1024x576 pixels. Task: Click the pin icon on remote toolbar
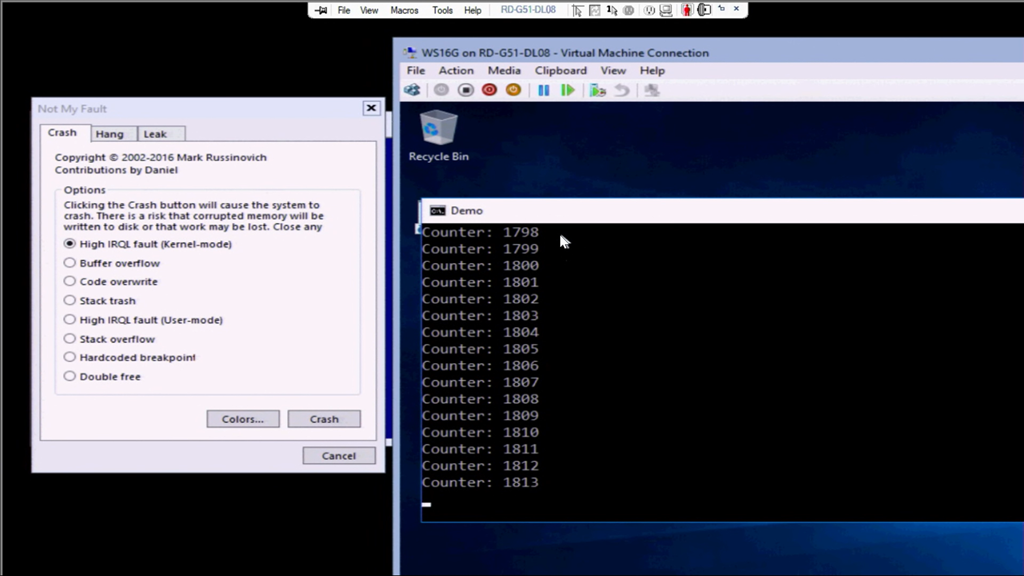pyautogui.click(x=321, y=10)
